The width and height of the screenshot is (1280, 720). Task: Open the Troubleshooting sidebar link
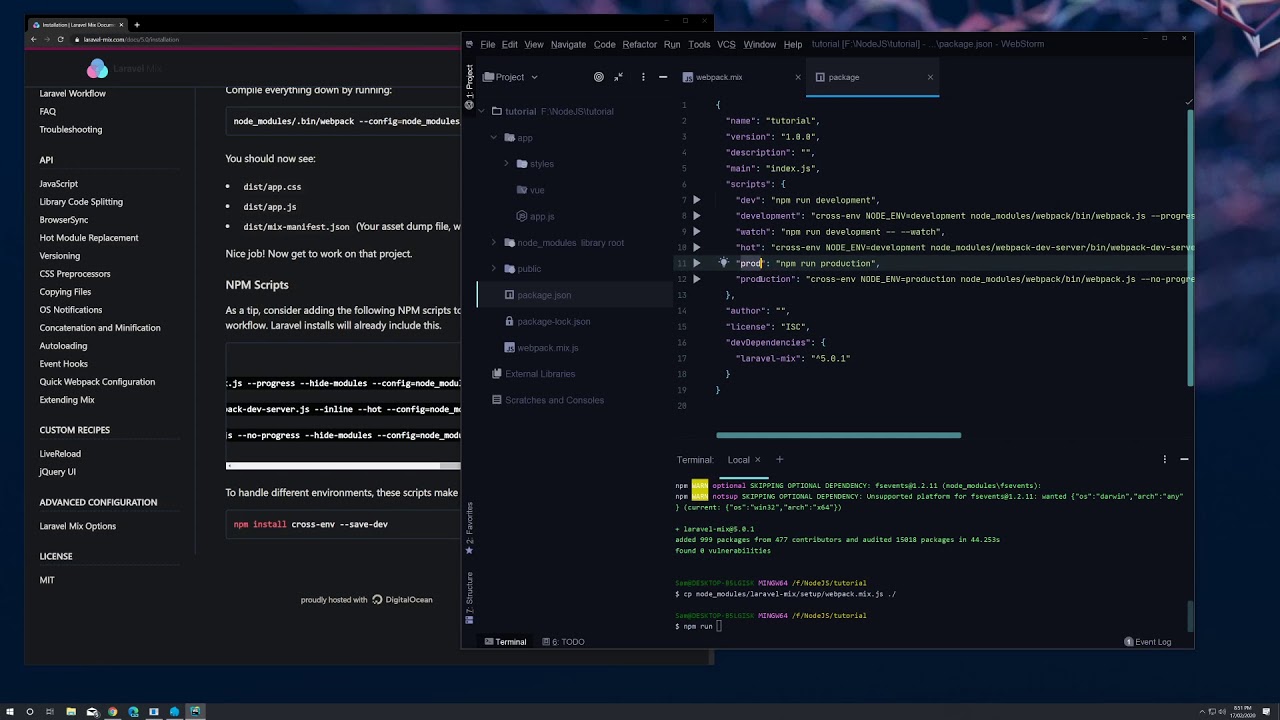pyautogui.click(x=71, y=130)
